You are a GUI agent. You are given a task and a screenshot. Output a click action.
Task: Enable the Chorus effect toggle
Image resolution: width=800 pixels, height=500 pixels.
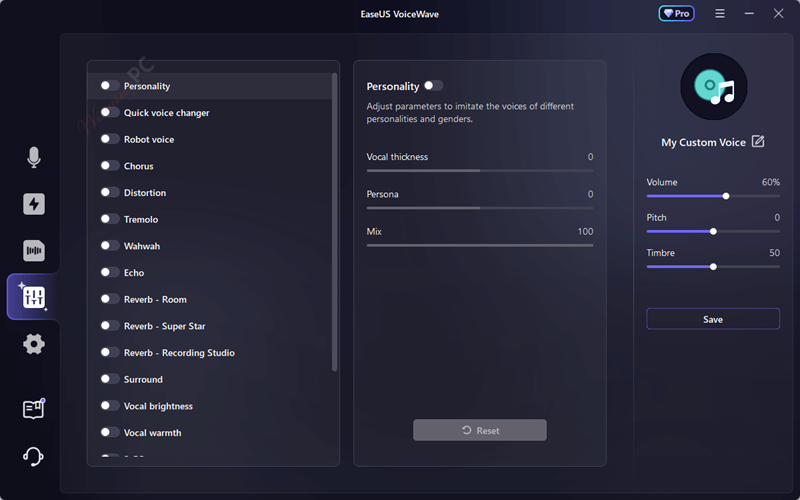pyautogui.click(x=110, y=165)
